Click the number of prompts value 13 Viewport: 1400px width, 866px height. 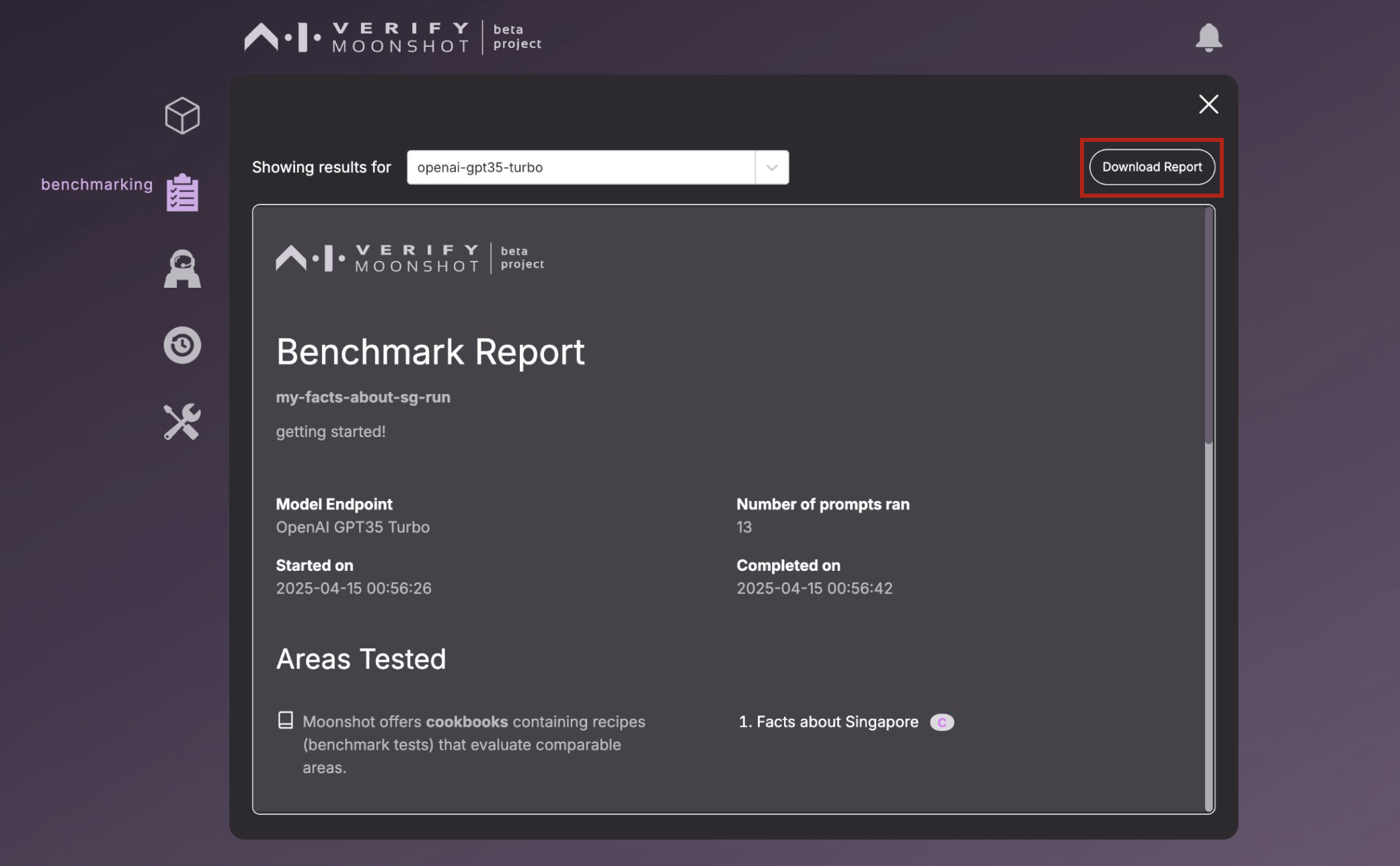[744, 527]
